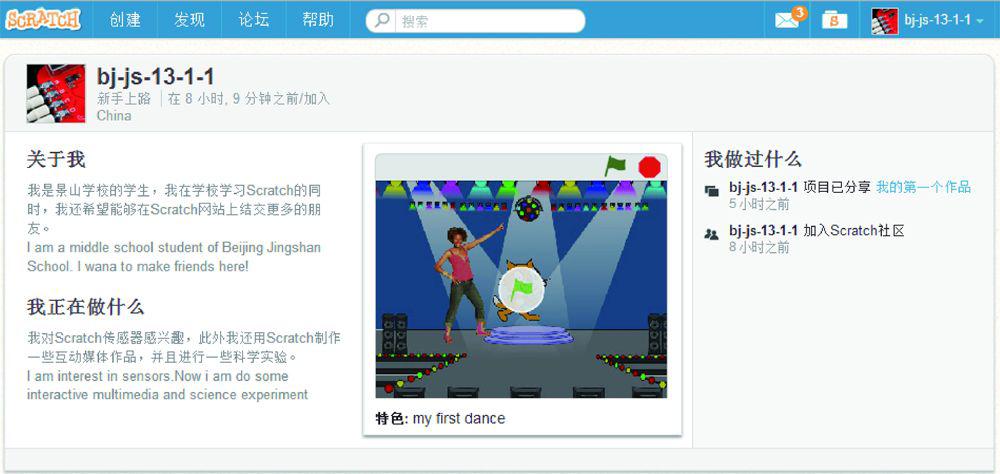This screenshot has width=1000, height=474.
Task: Click bj-js-13-1-1 in the shared project entry
Action: tap(763, 188)
